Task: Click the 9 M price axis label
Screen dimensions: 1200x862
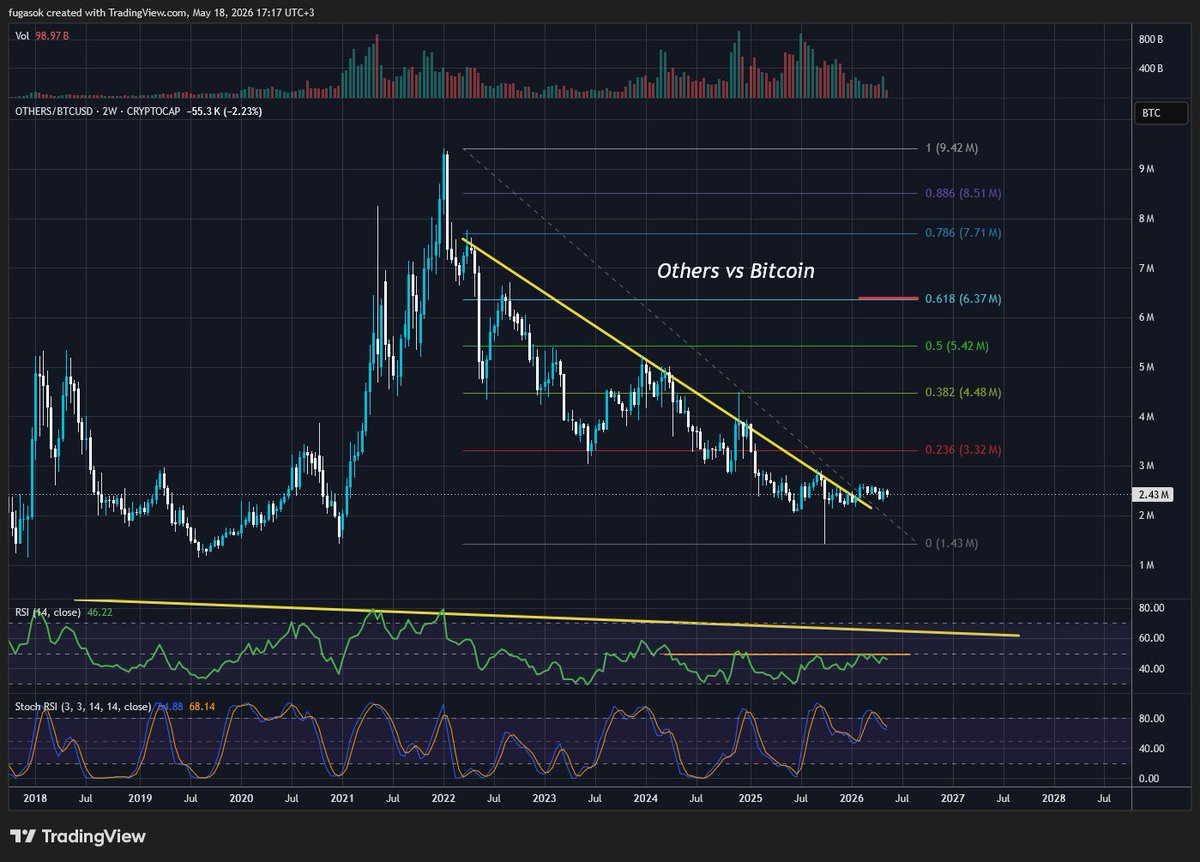Action: pos(1145,169)
